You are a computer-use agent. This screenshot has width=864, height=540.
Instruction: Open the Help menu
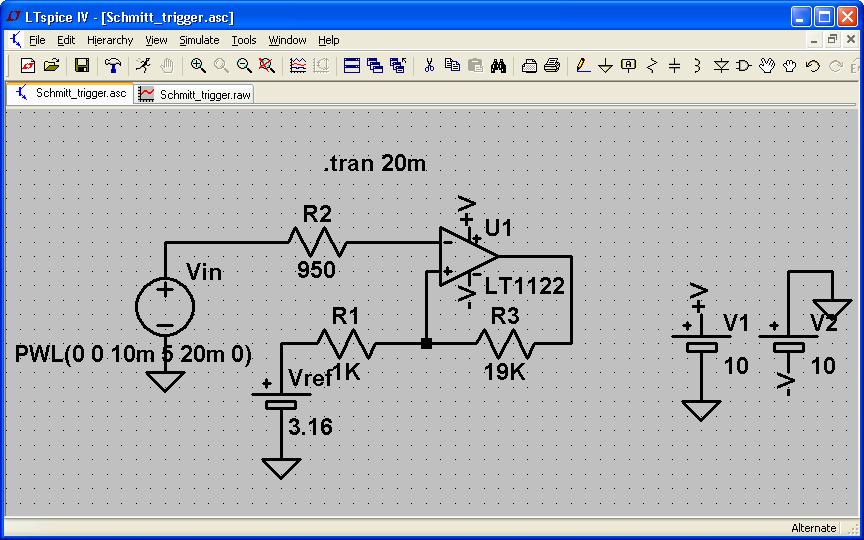coord(329,40)
